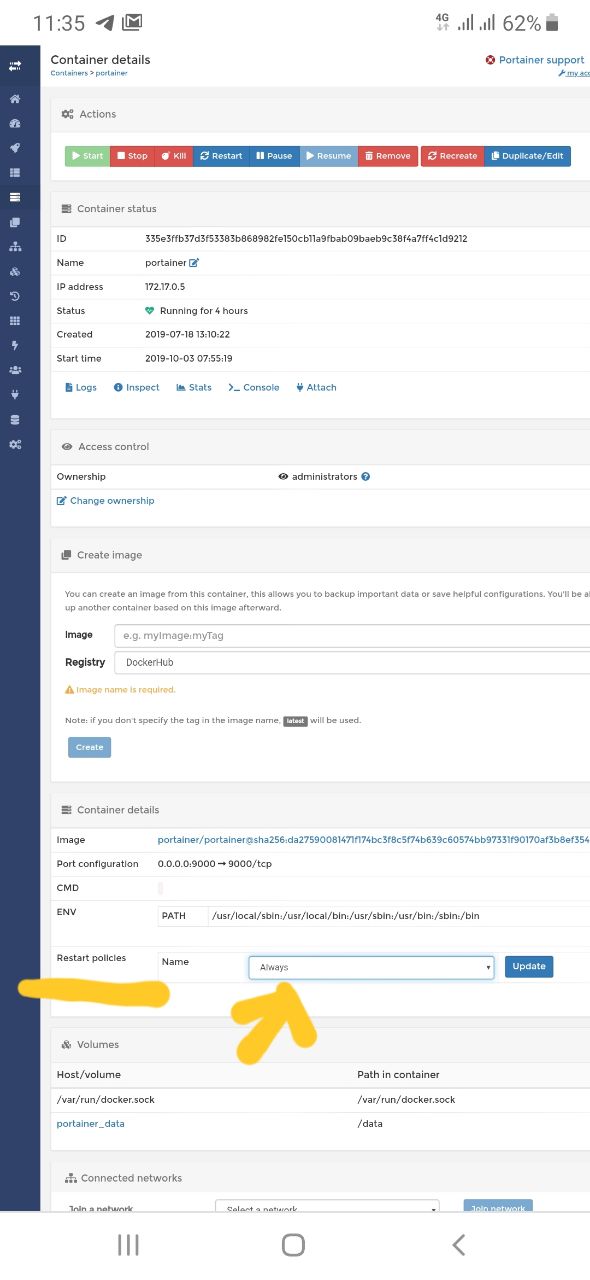Open Endpoints plug icon in sidebar
Screen dimensions: 590x1280
[x=15, y=394]
